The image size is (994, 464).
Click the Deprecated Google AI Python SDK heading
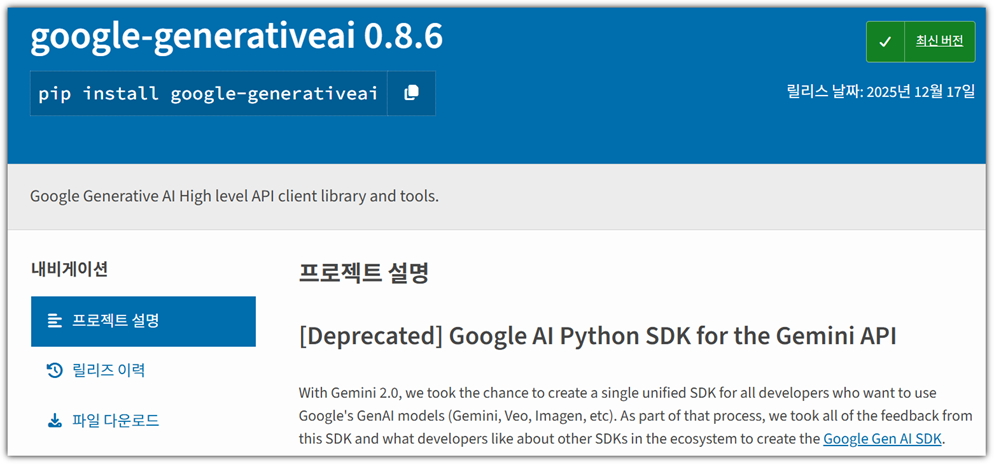point(597,337)
